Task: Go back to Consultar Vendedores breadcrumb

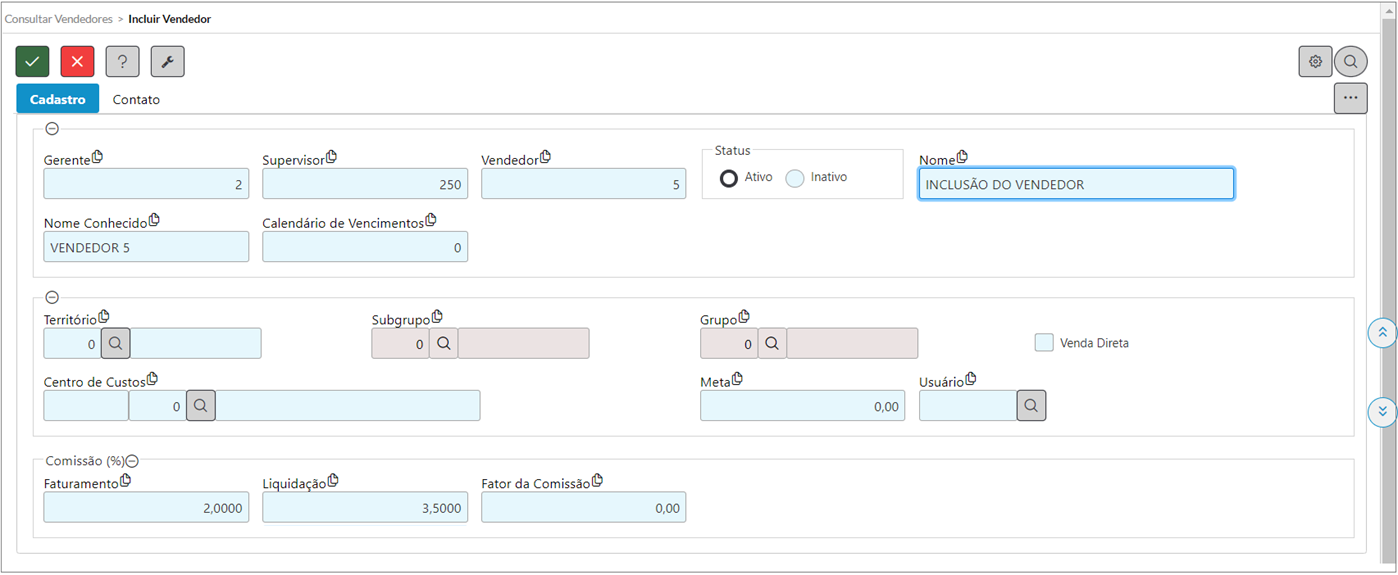Action: coord(58,19)
